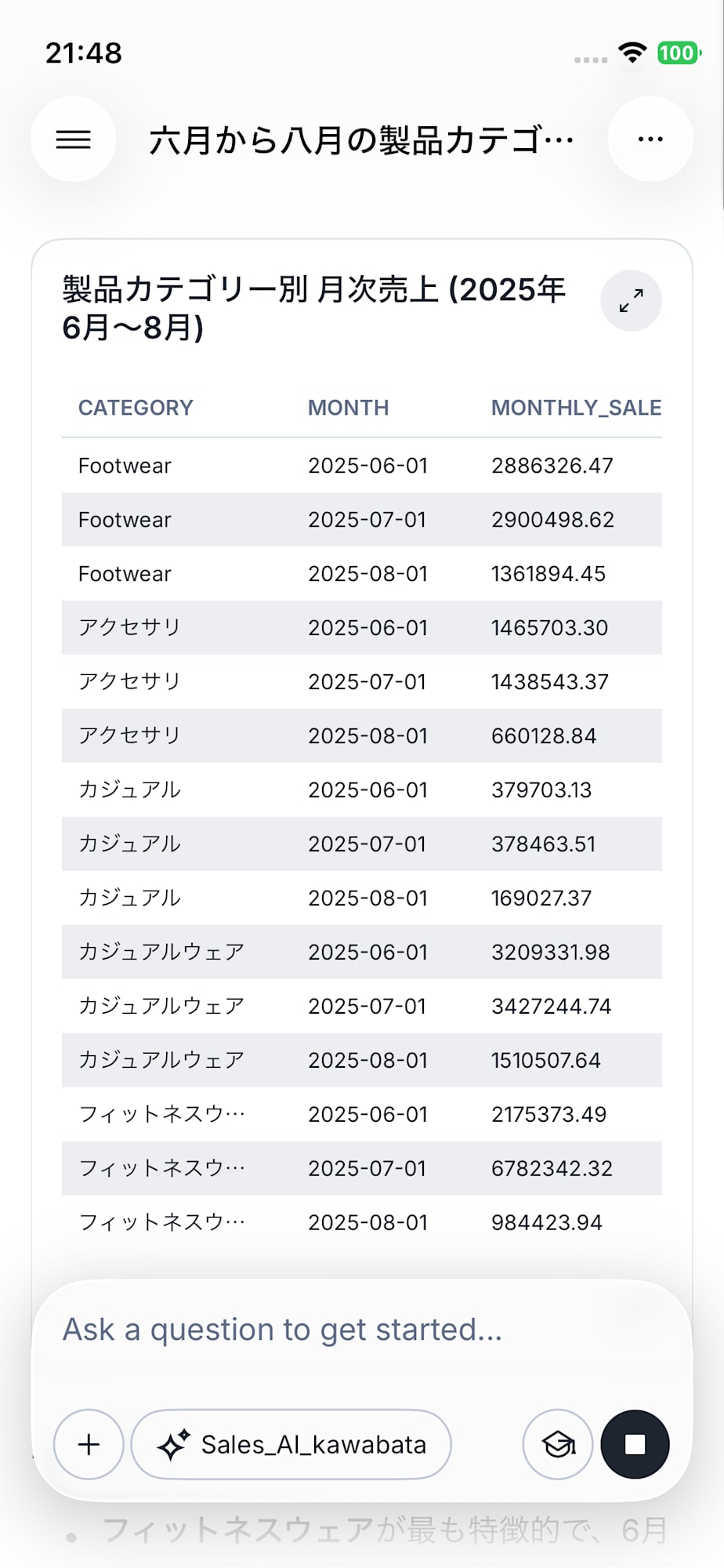Click the graduation cap learning icon
The image size is (724, 1568).
[x=558, y=1444]
